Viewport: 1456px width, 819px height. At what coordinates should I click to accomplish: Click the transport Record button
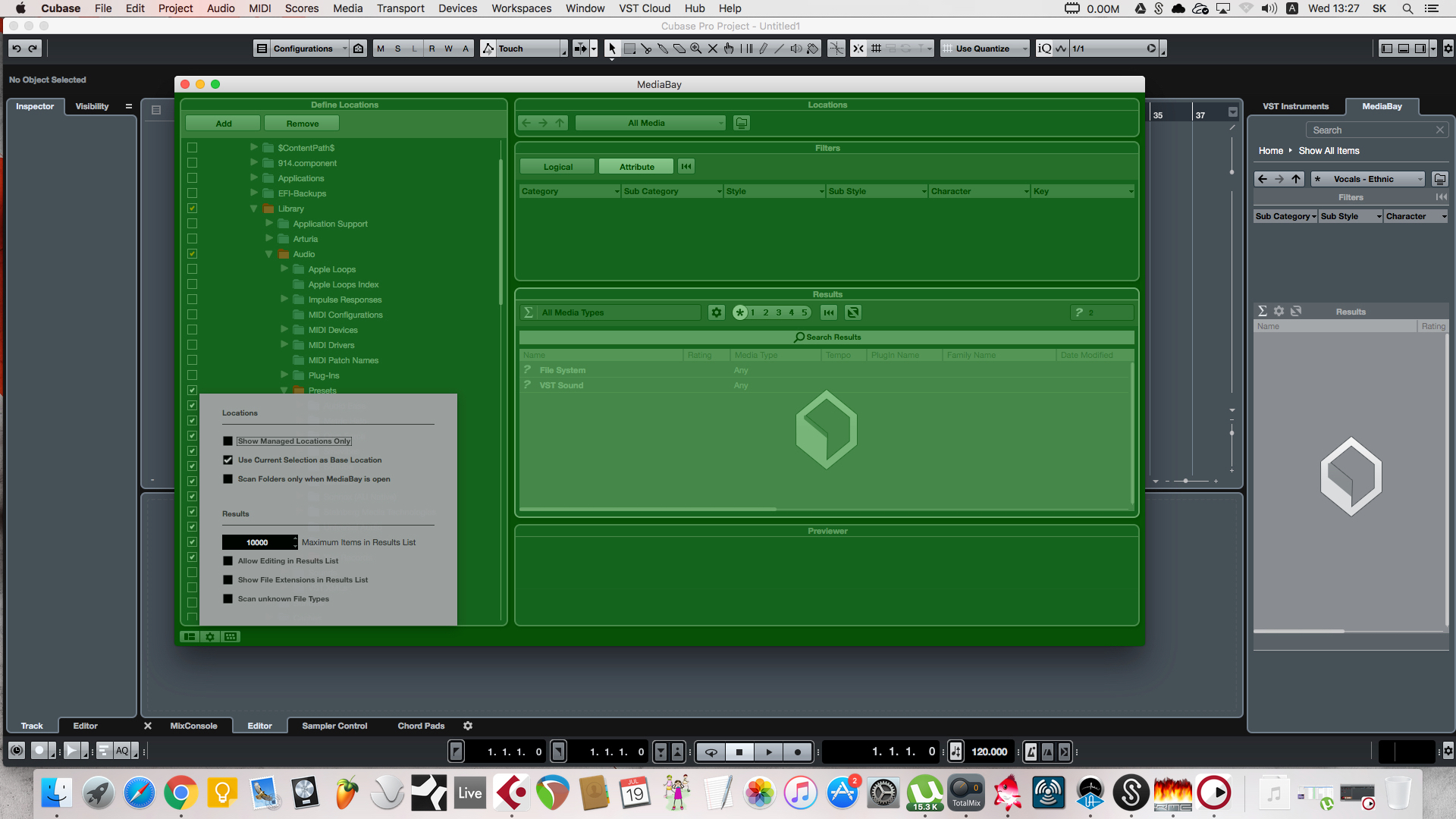(797, 752)
